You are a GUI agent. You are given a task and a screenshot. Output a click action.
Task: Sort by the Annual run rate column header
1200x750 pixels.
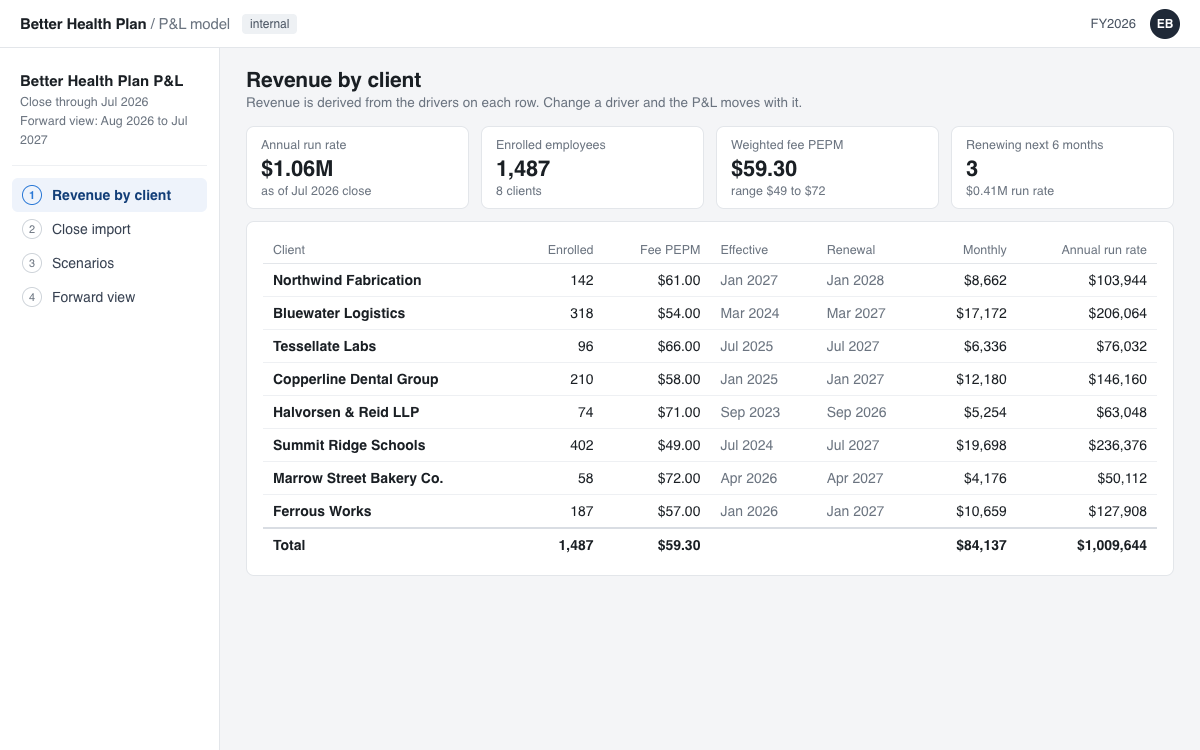1104,250
